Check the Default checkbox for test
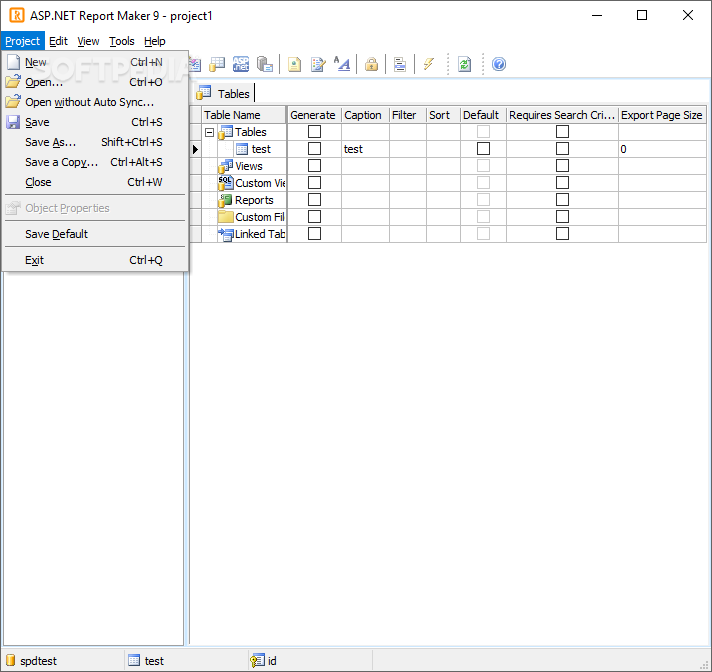This screenshot has height=672, width=712. pos(483,148)
